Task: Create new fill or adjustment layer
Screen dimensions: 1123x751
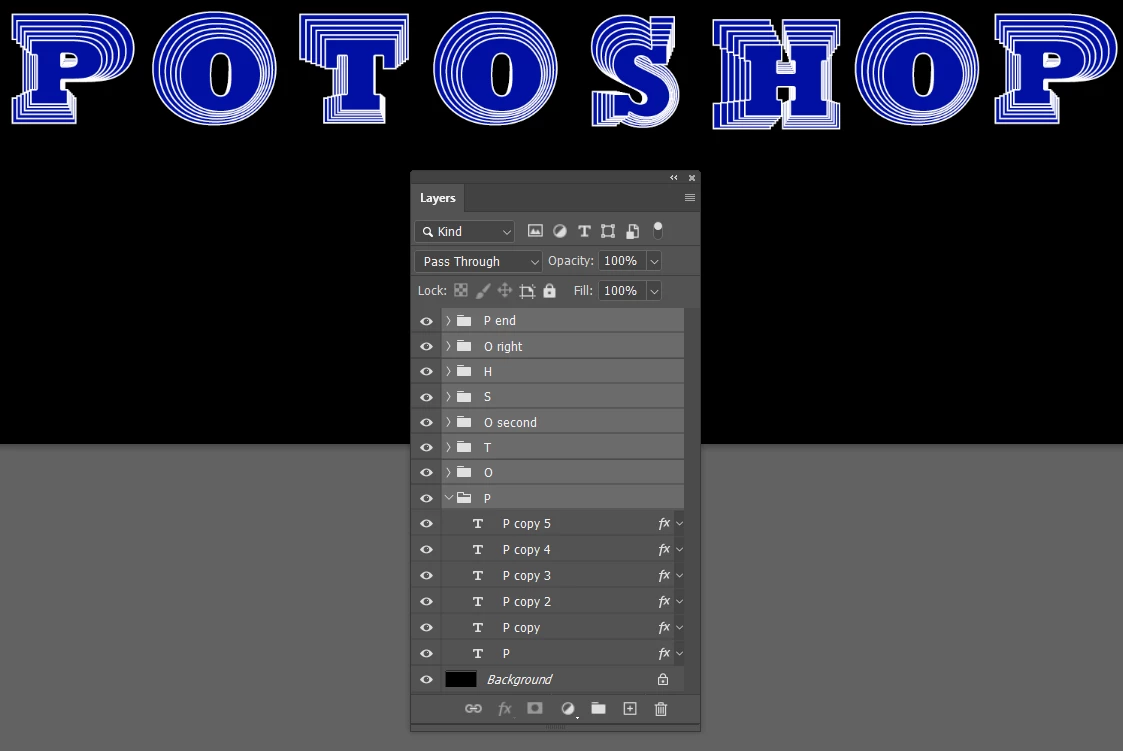Action: tap(568, 708)
